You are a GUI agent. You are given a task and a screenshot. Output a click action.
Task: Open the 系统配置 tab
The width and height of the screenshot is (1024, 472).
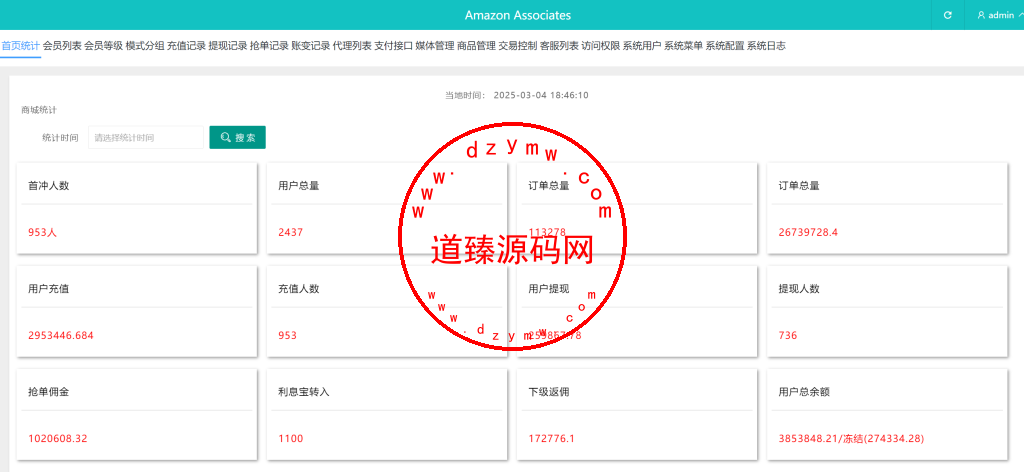pos(725,46)
